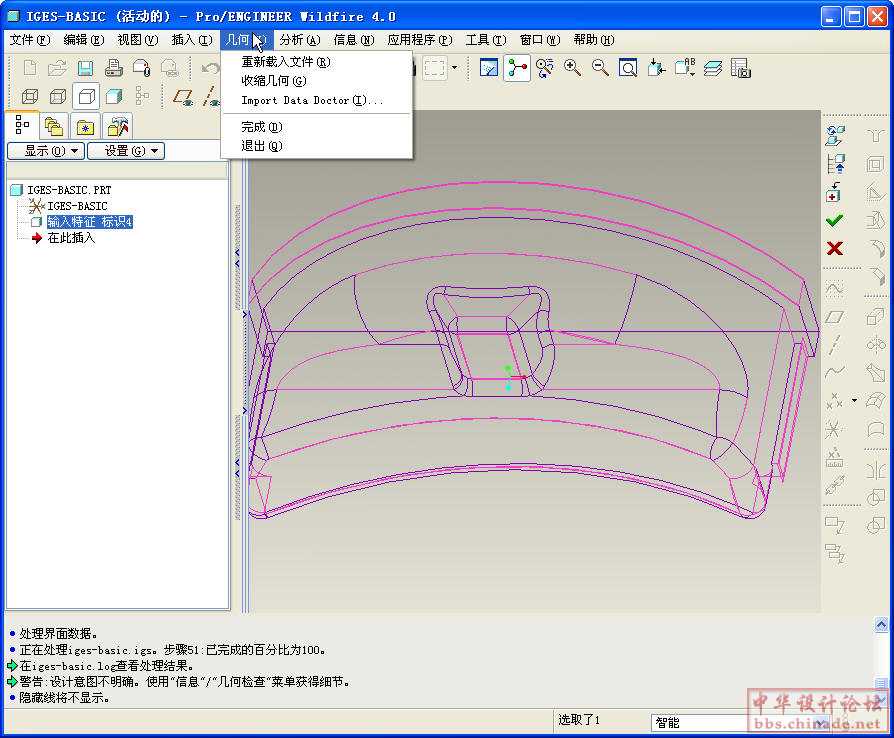The height and width of the screenshot is (738, 894).
Task: Click the reorient view icon
Action: point(656,68)
